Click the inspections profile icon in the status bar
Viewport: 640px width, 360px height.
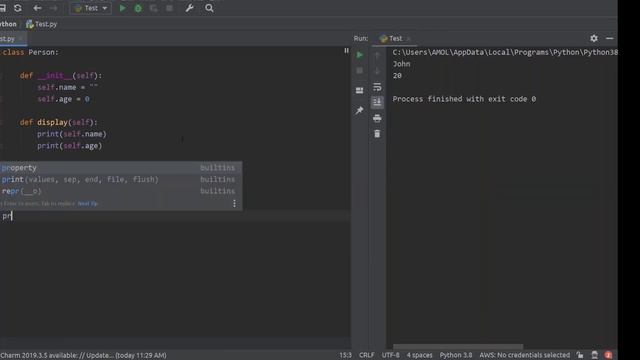[x=594, y=355]
